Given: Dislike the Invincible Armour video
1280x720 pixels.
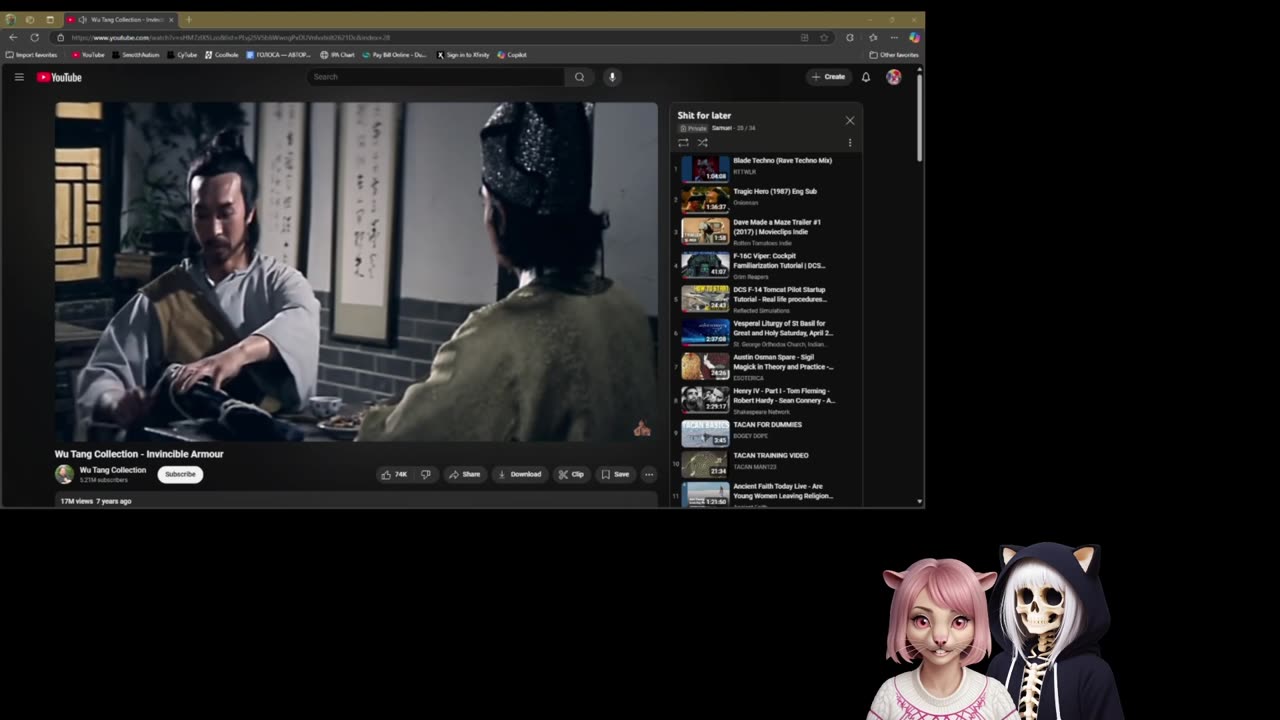Looking at the screenshot, I should pos(426,474).
